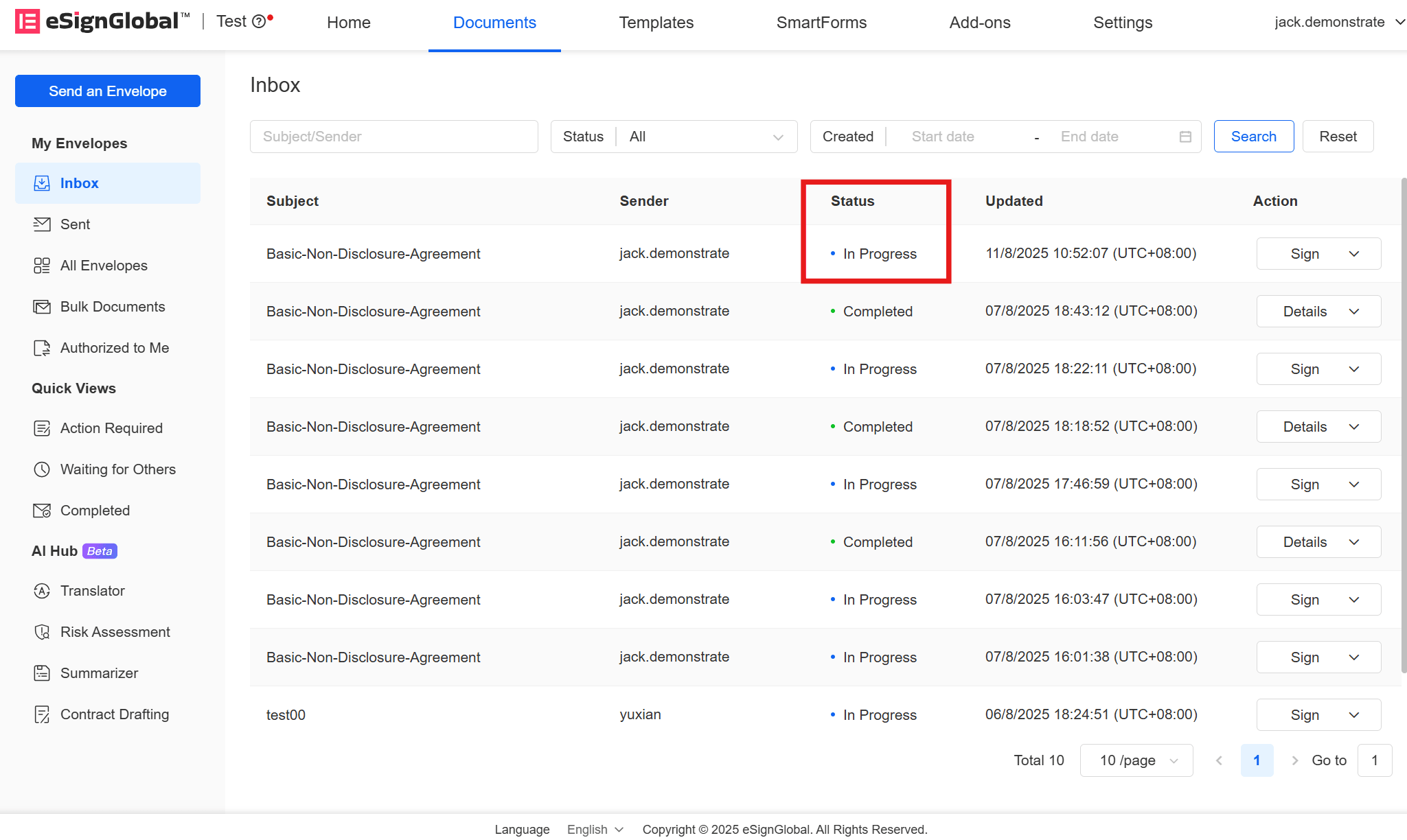Open the calendar icon in date range
The height and width of the screenshot is (840, 1407).
(x=1185, y=137)
